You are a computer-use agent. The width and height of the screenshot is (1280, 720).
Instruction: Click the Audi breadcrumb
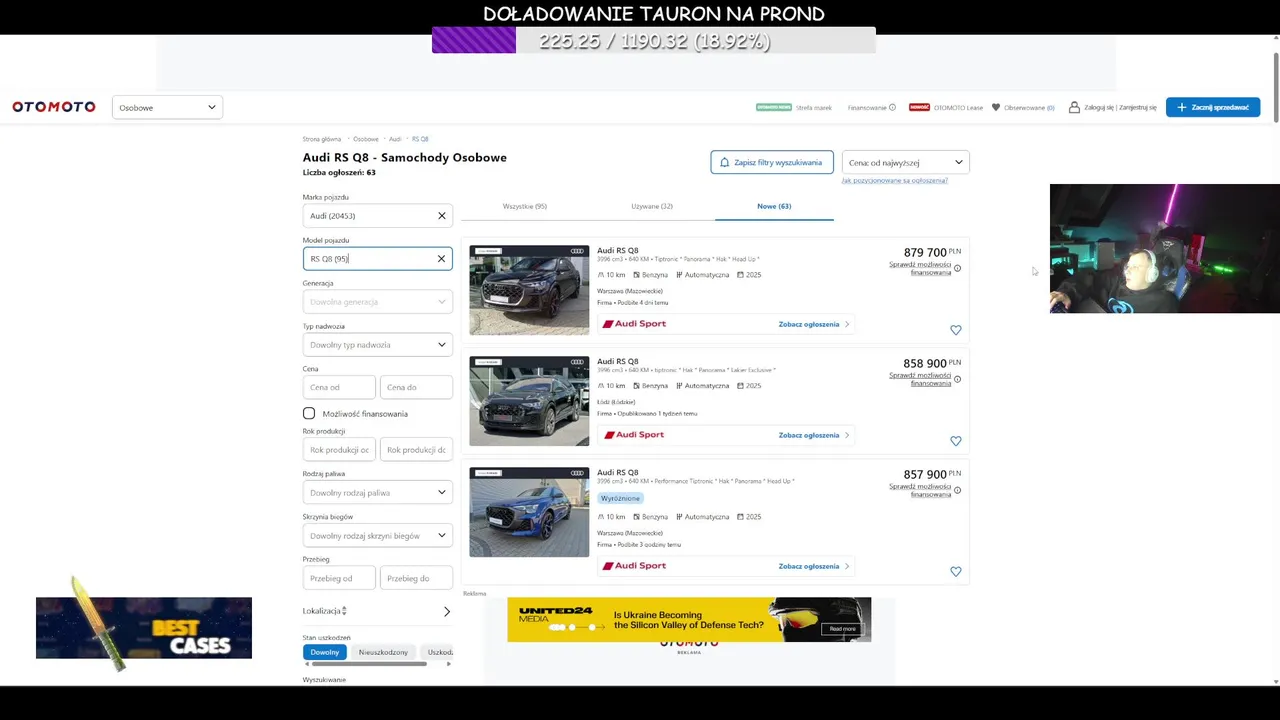(x=395, y=139)
